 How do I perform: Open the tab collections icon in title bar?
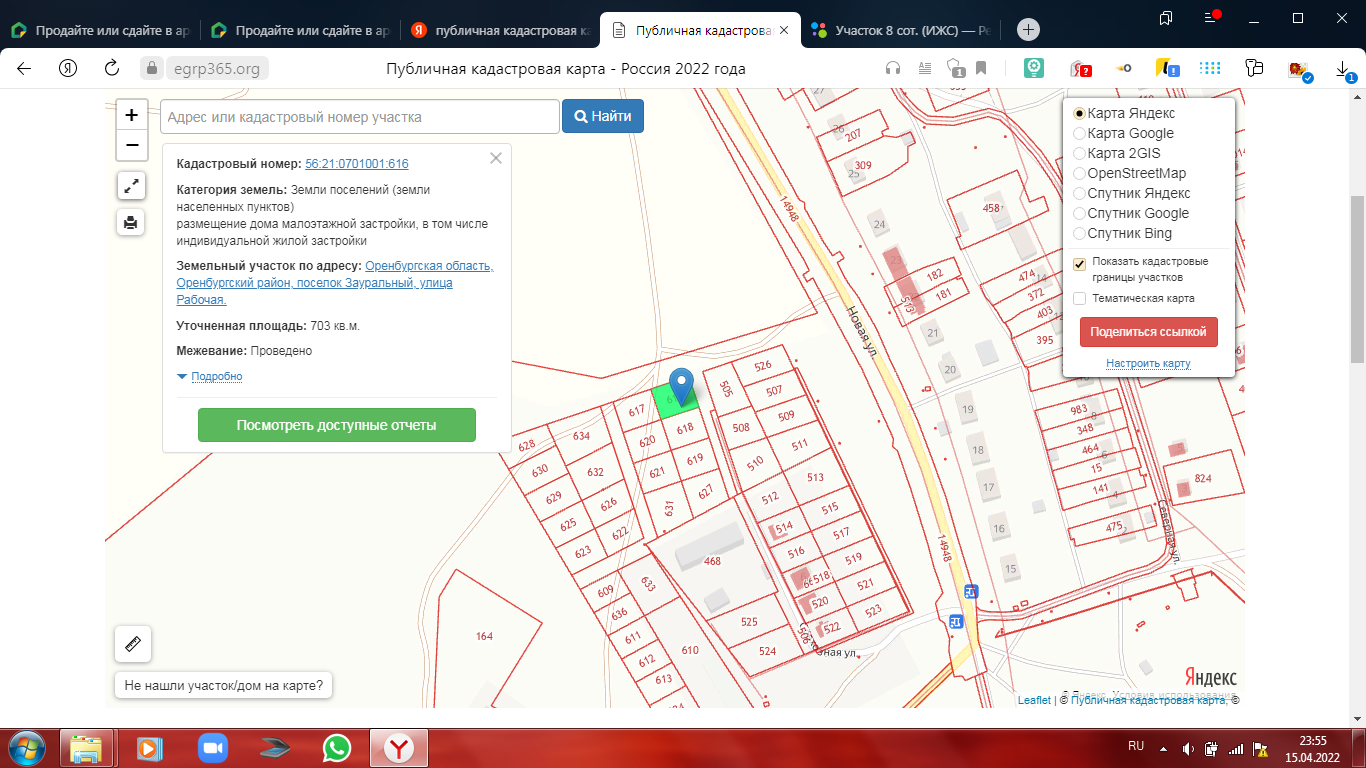pos(1166,18)
